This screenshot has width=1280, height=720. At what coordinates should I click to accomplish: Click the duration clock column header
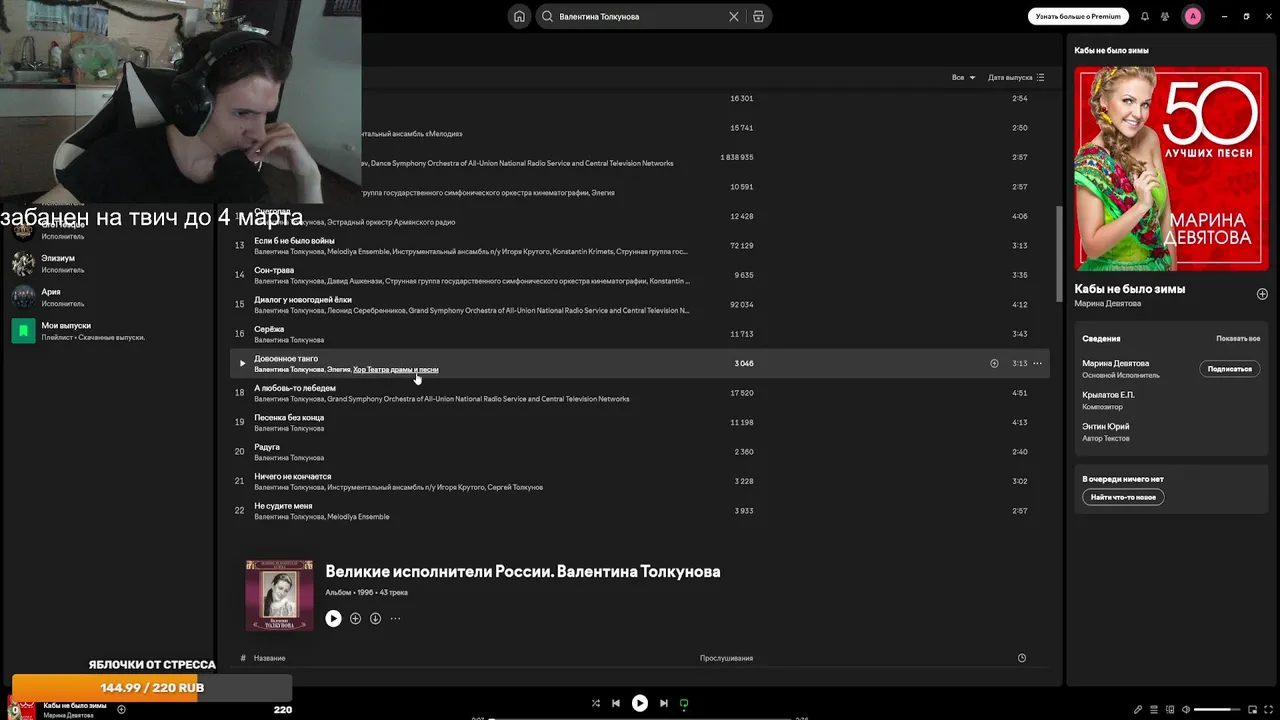click(1021, 658)
